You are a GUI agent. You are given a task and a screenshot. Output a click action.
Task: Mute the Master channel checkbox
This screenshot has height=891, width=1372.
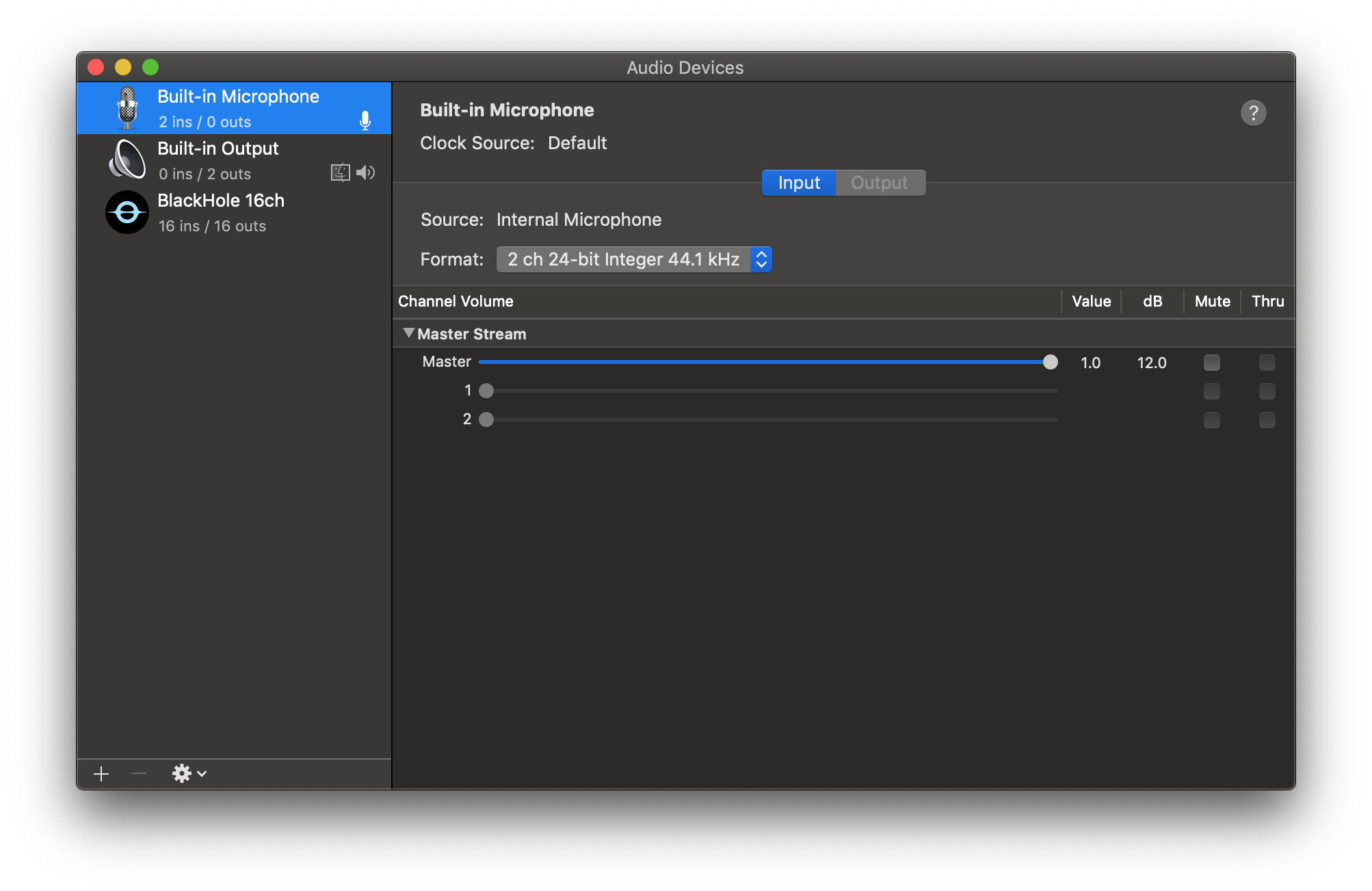click(1211, 363)
